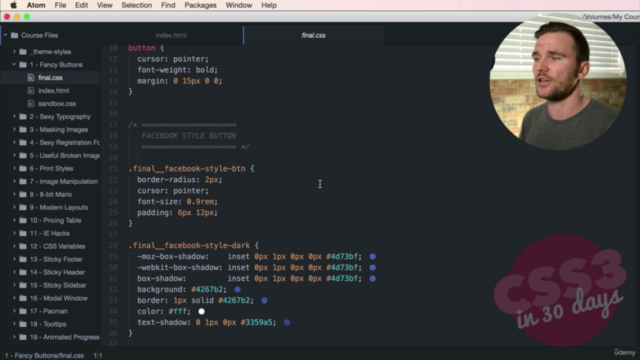
Task: Click the 16 - Modal Window folder icon
Action: point(23,298)
